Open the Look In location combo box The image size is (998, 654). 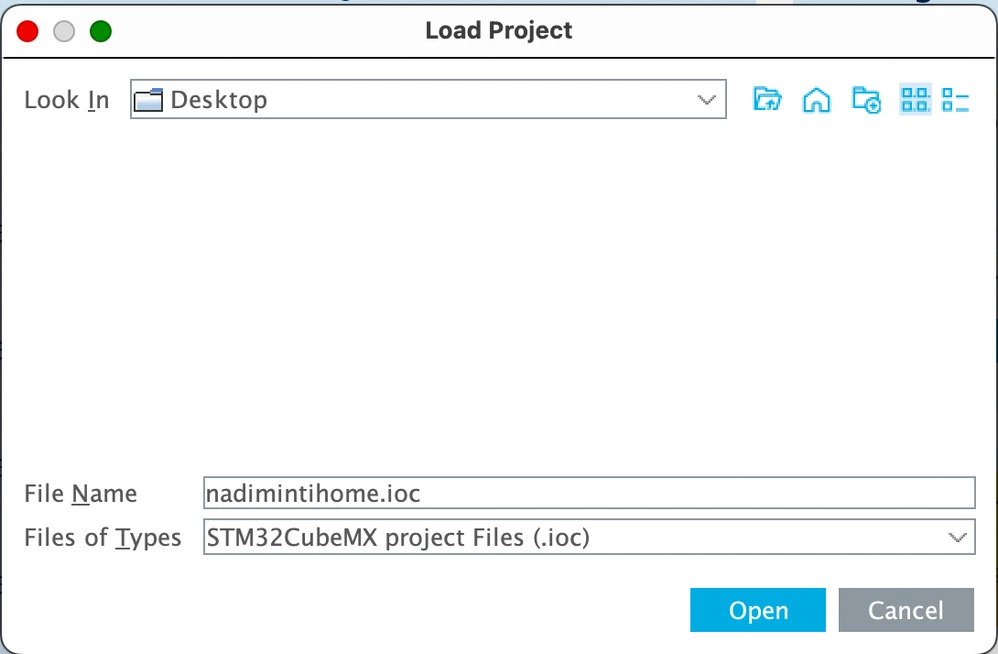point(428,99)
